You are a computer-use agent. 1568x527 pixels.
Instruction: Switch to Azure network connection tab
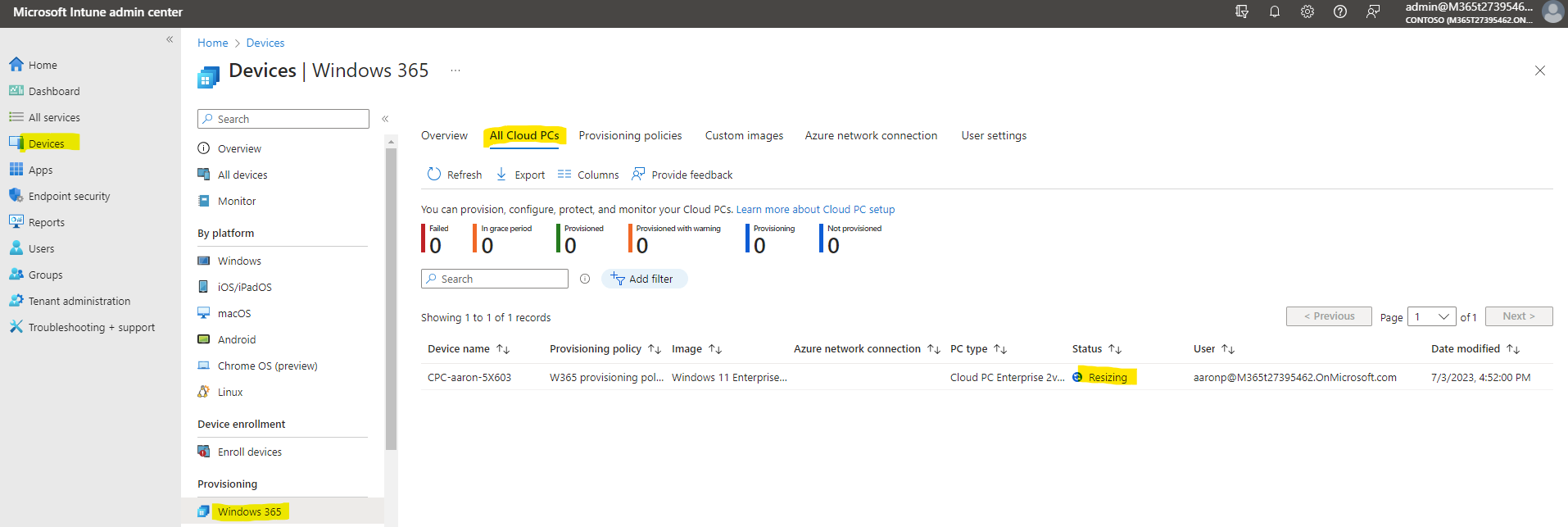[871, 135]
